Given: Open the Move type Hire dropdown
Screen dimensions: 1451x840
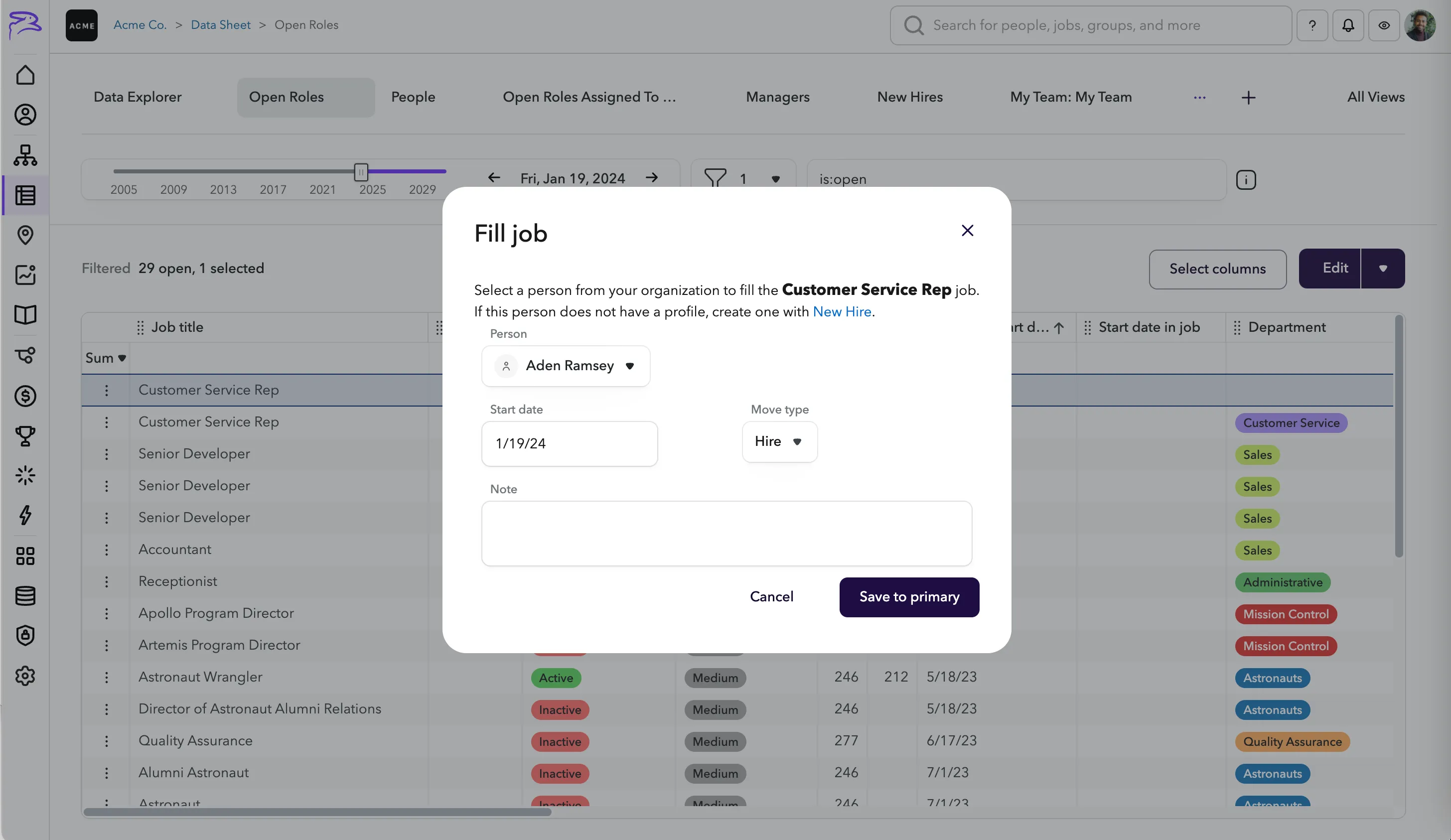Looking at the screenshot, I should (780, 441).
